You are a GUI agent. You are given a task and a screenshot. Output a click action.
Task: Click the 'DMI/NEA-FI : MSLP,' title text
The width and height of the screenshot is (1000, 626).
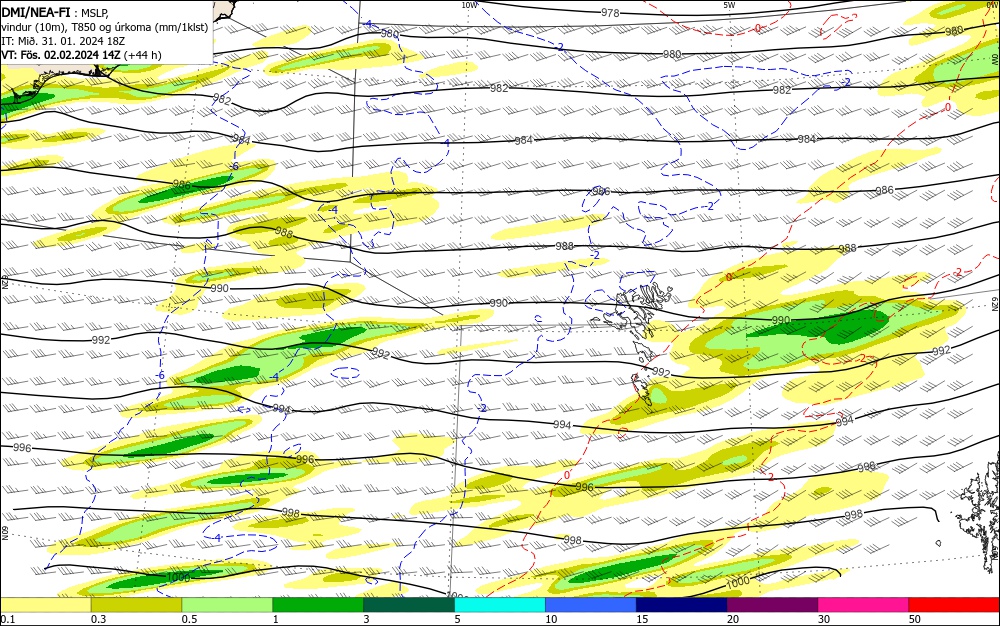click(x=55, y=13)
